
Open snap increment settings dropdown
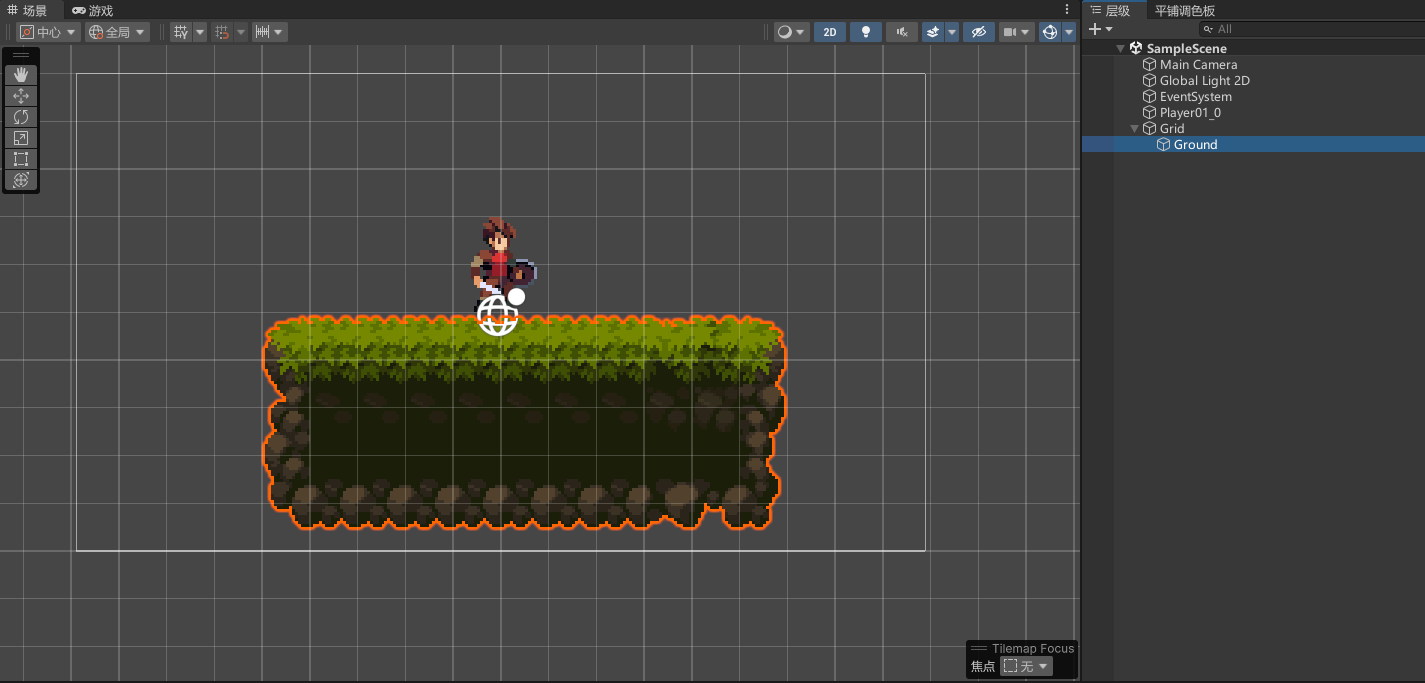[x=270, y=32]
